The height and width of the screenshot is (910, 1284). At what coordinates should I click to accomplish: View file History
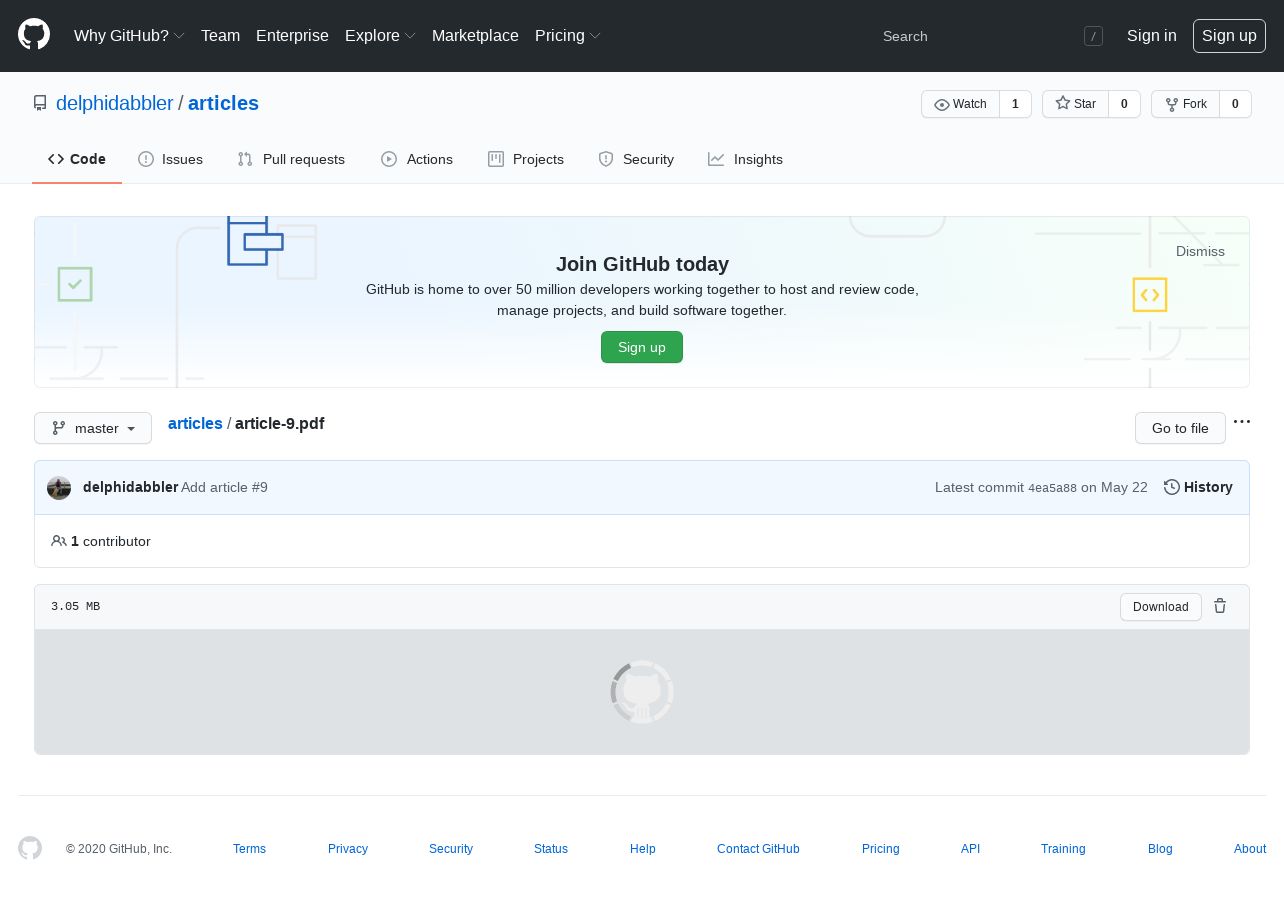pyautogui.click(x=1198, y=487)
